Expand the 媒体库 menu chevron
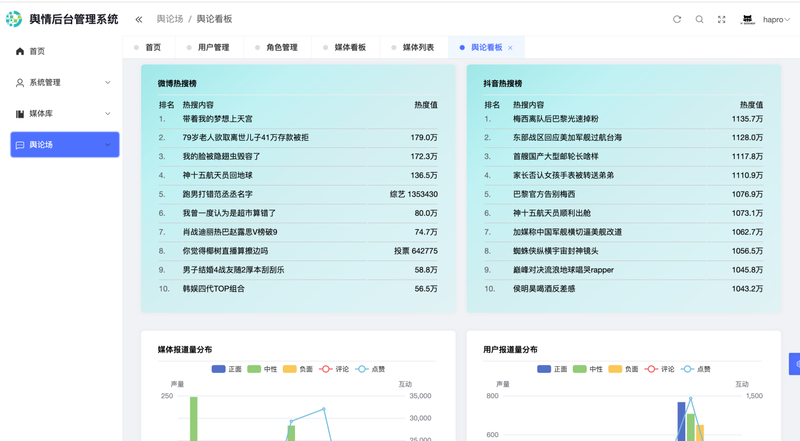 point(108,113)
